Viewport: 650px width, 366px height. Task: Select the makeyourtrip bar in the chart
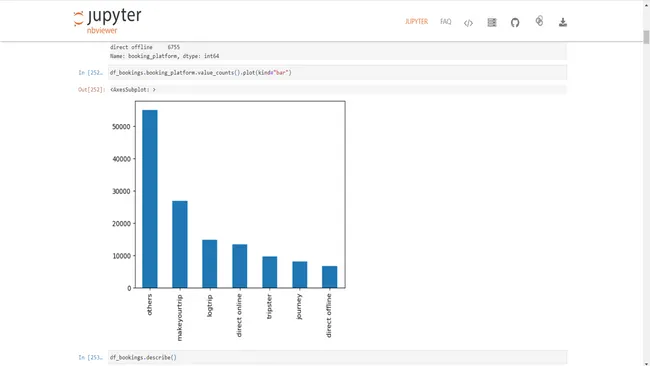[180, 245]
